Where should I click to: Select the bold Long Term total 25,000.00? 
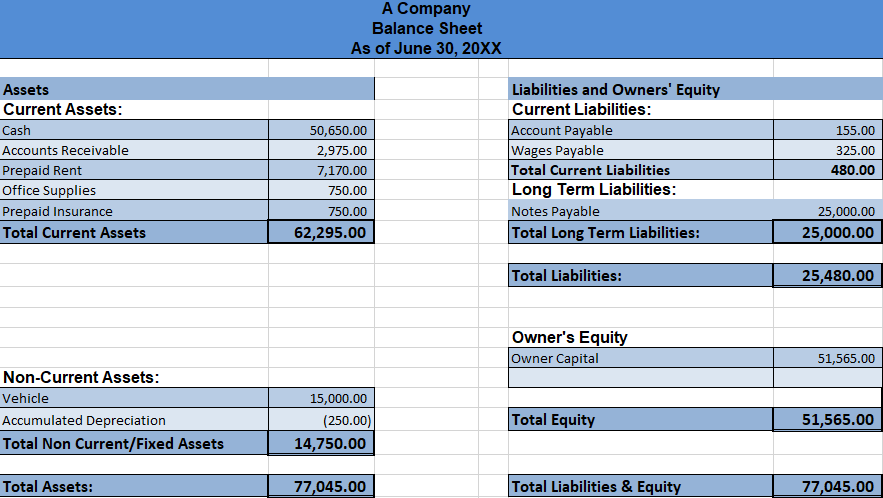tap(827, 232)
